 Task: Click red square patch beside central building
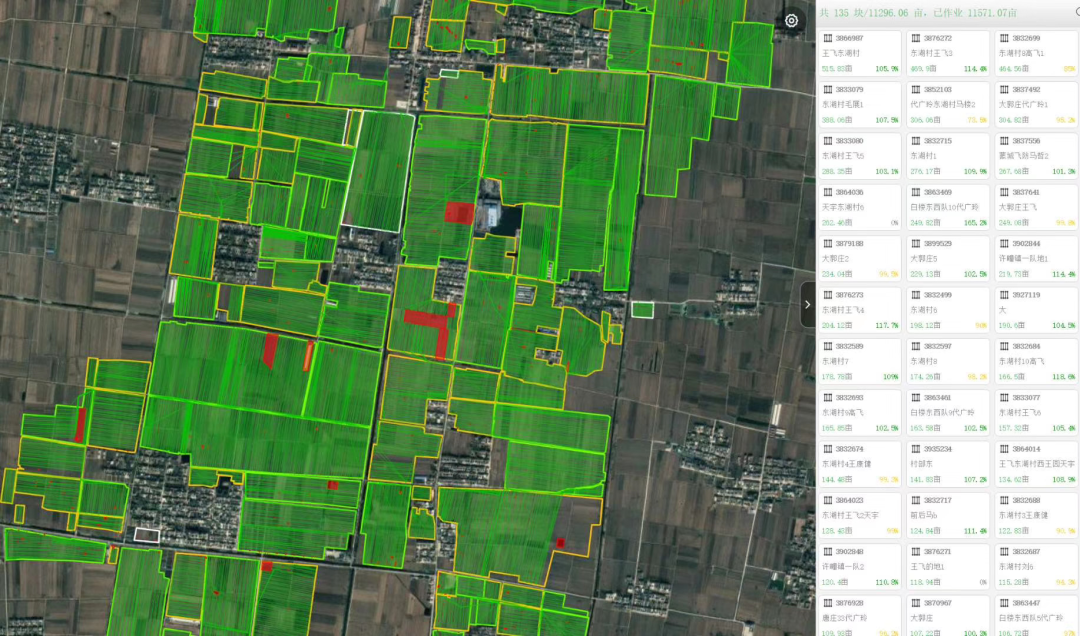point(459,212)
